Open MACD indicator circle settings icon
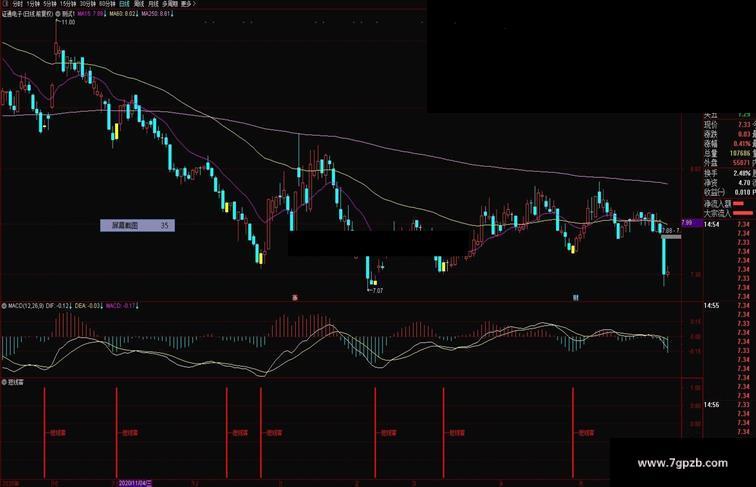This screenshot has width=756, height=487. [x=4, y=306]
